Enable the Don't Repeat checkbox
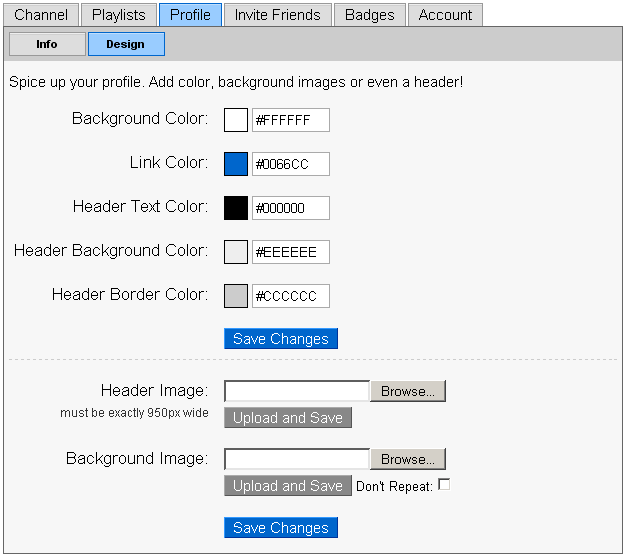The width and height of the screenshot is (625, 555). [x=444, y=484]
